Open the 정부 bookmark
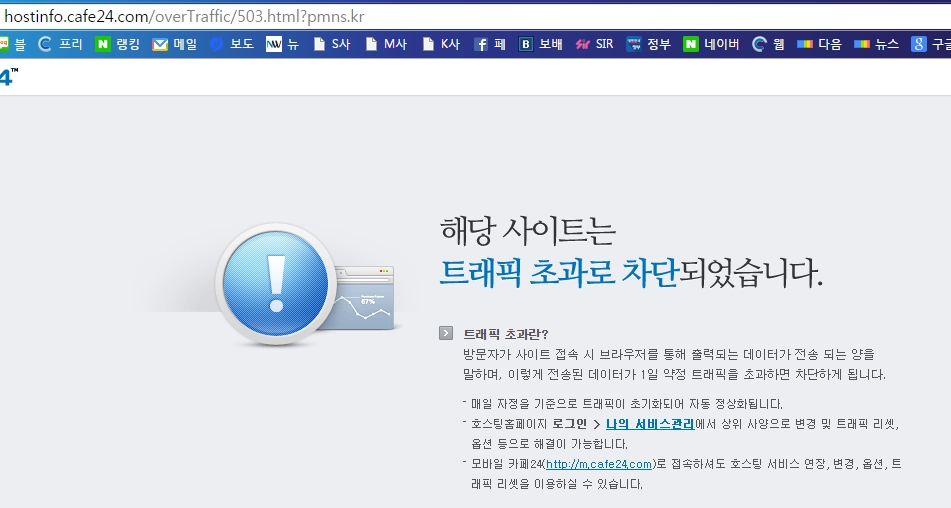Screen dimensions: 951x508 click(x=648, y=44)
